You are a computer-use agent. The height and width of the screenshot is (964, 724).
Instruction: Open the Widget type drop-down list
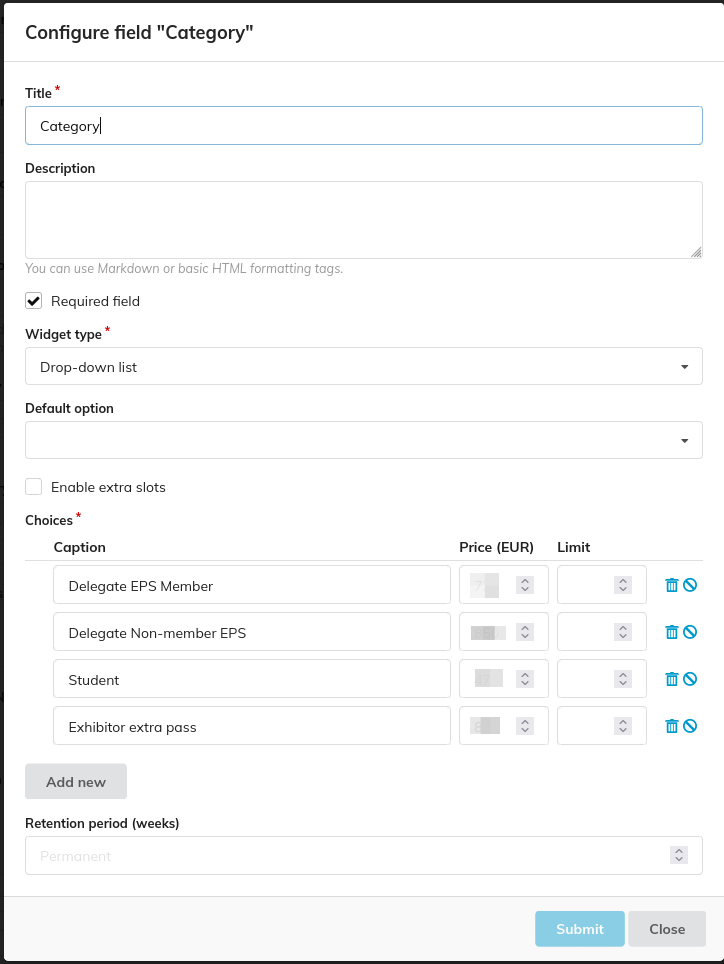(363, 367)
